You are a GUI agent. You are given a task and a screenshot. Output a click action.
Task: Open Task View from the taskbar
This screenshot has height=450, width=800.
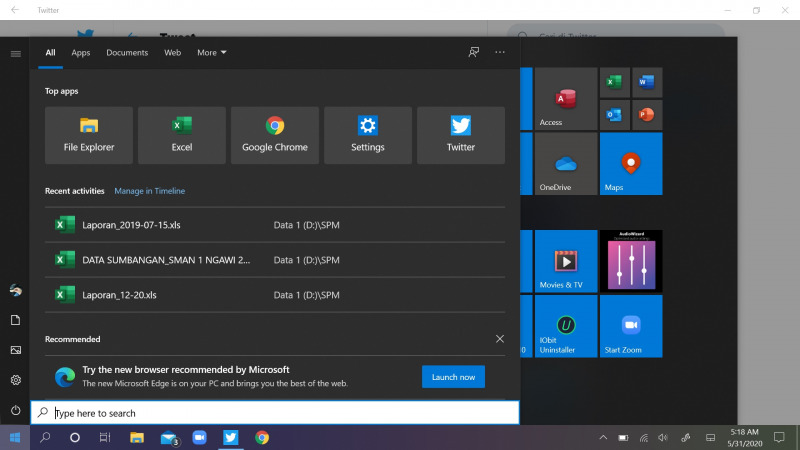[x=105, y=437]
